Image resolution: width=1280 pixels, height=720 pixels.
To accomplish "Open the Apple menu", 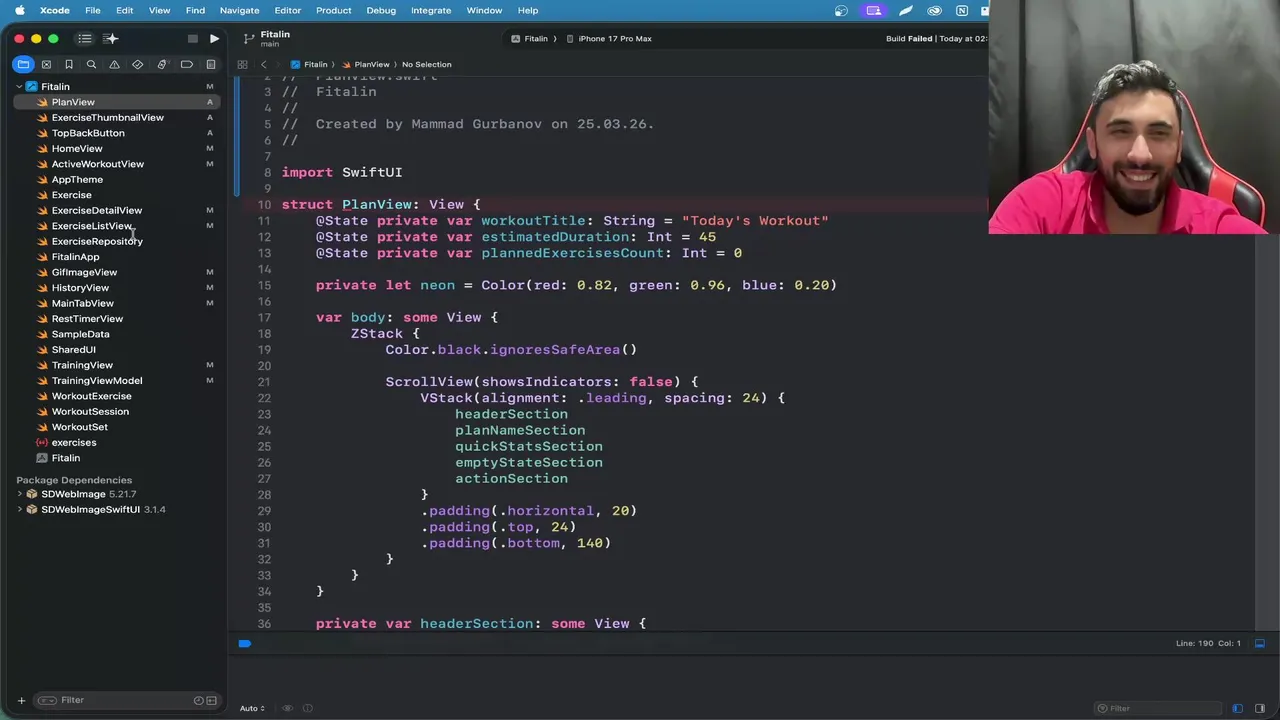I will [x=19, y=10].
